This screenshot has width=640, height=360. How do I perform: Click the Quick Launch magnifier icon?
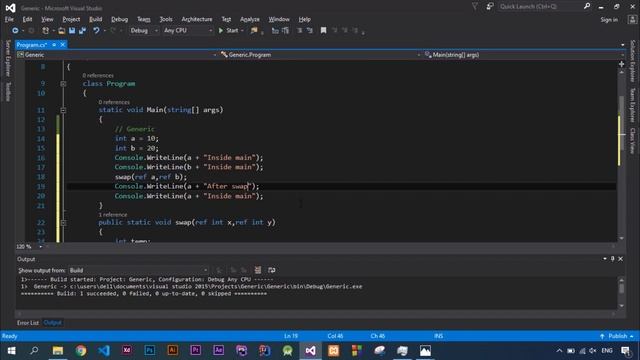tap(587, 6)
